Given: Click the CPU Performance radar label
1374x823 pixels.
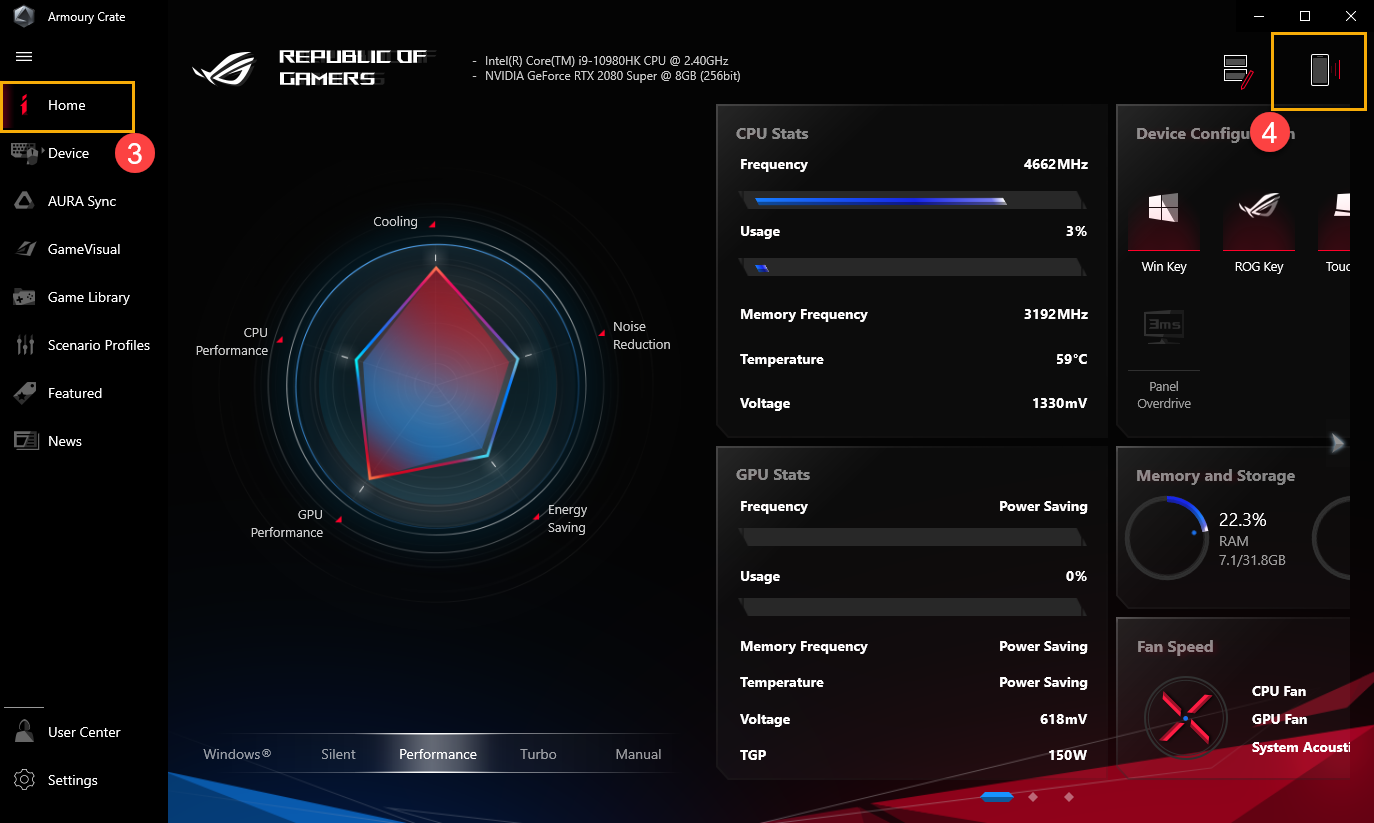Looking at the screenshot, I should tap(232, 342).
